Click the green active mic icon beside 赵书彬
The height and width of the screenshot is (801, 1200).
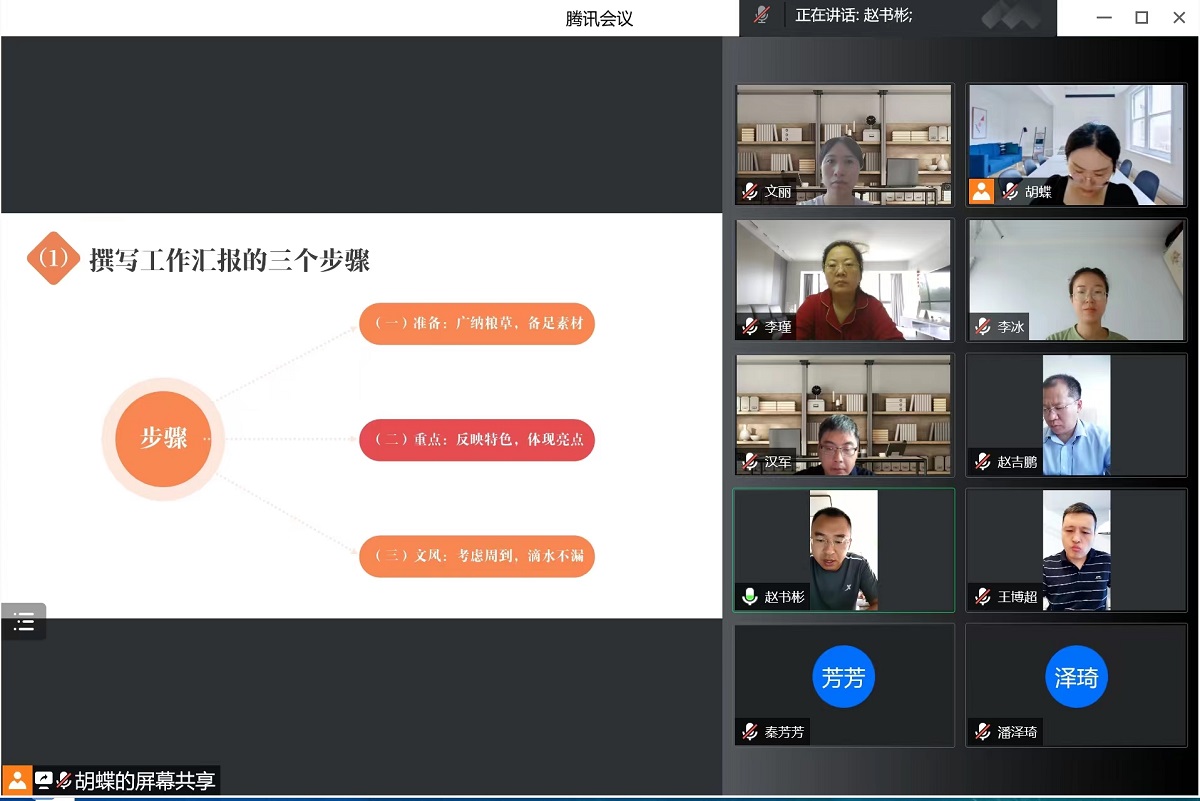[750, 596]
